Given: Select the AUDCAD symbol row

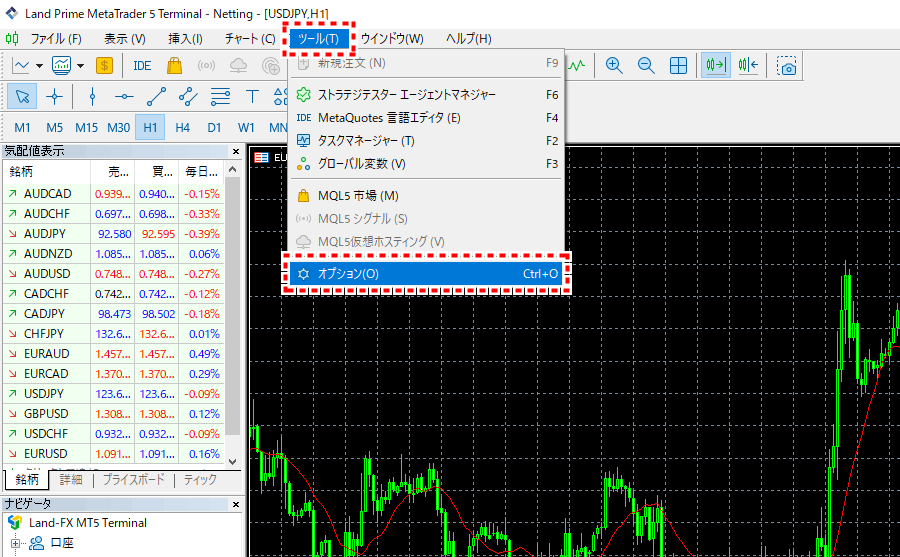Looking at the screenshot, I should 114,194.
